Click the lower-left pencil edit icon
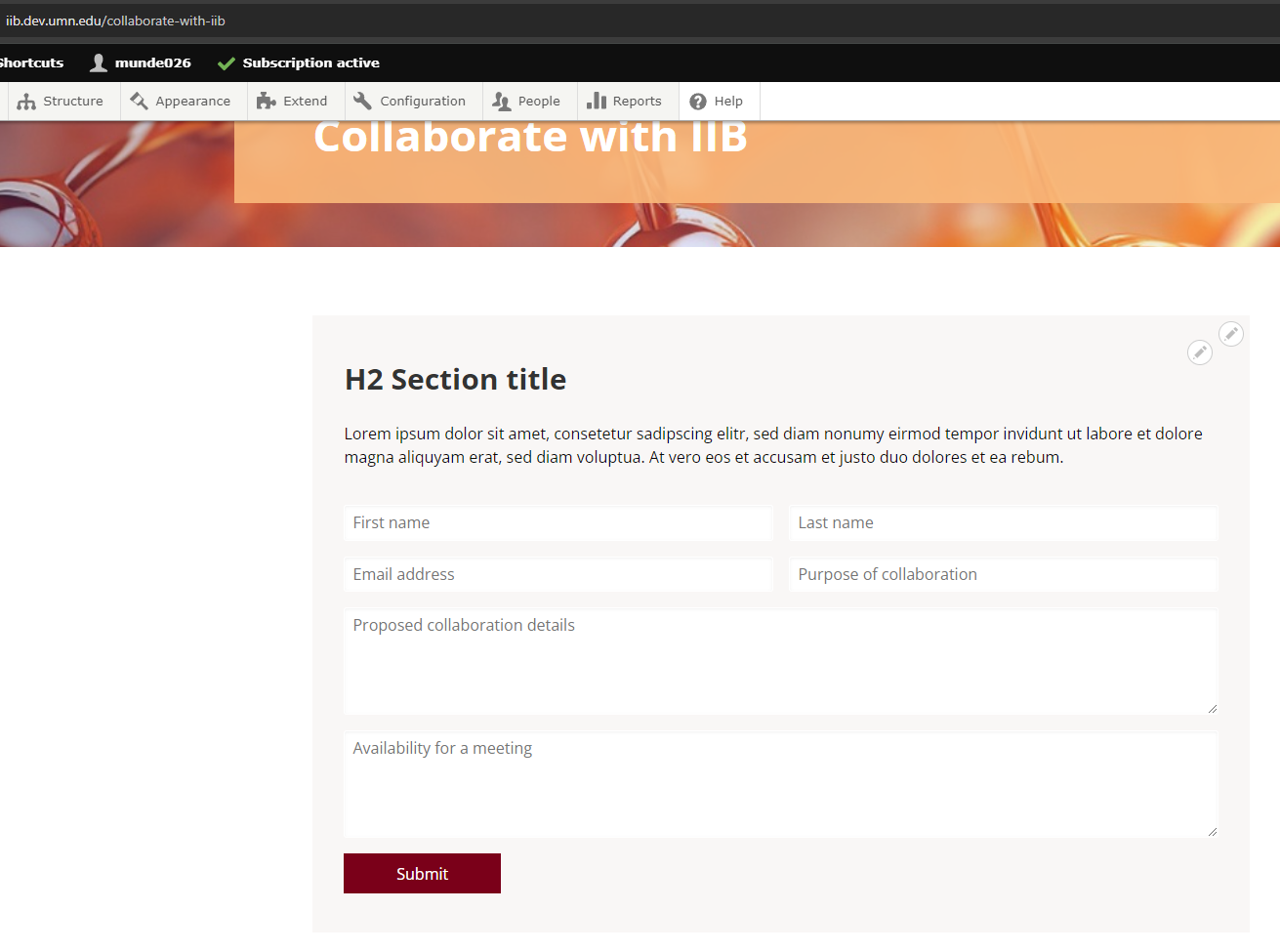This screenshot has height=952, width=1280. point(1200,352)
